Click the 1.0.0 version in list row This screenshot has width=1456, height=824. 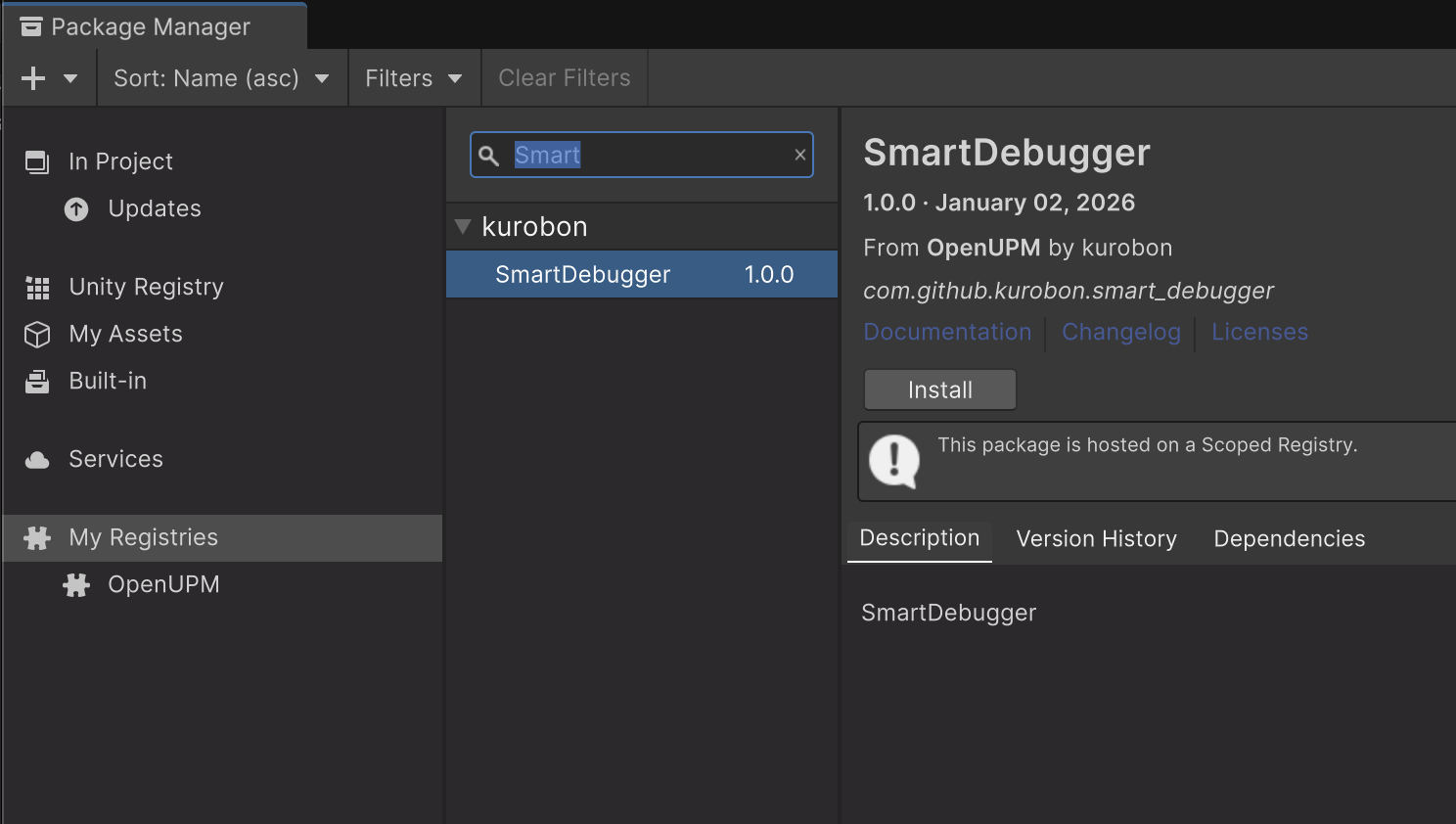coord(769,275)
